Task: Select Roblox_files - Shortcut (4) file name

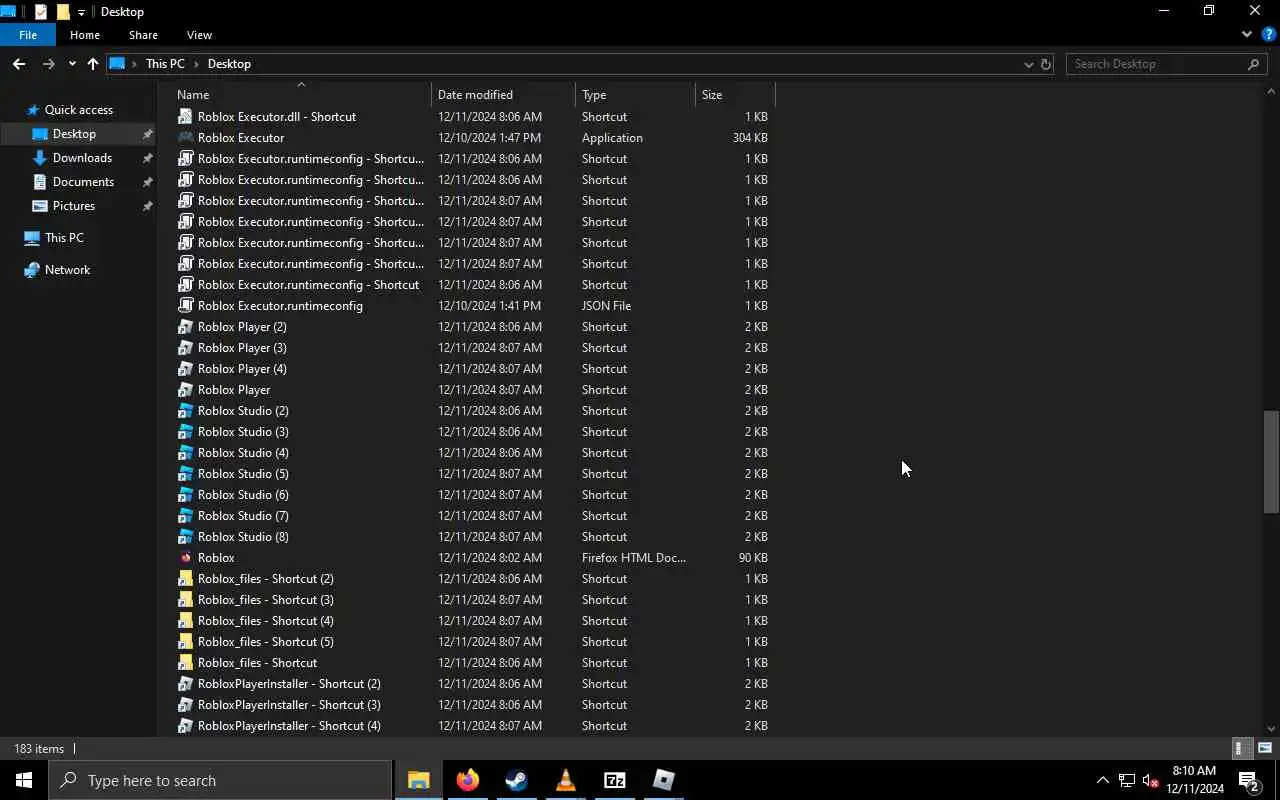Action: click(266, 621)
